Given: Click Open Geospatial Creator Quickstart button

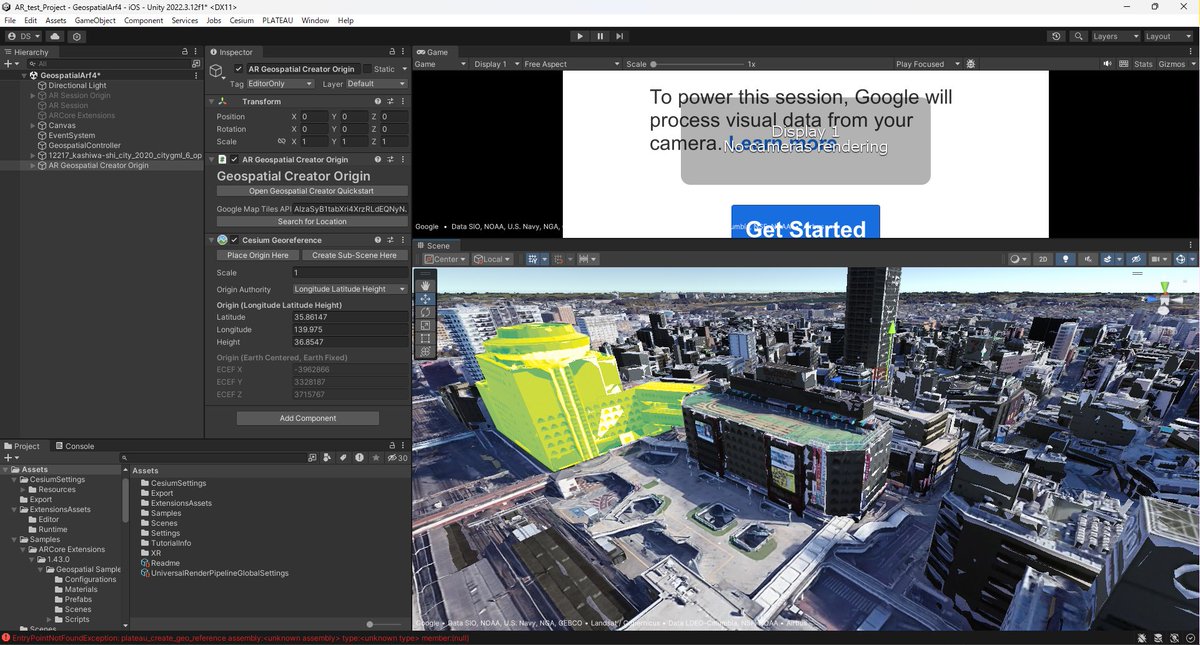Looking at the screenshot, I should point(312,191).
